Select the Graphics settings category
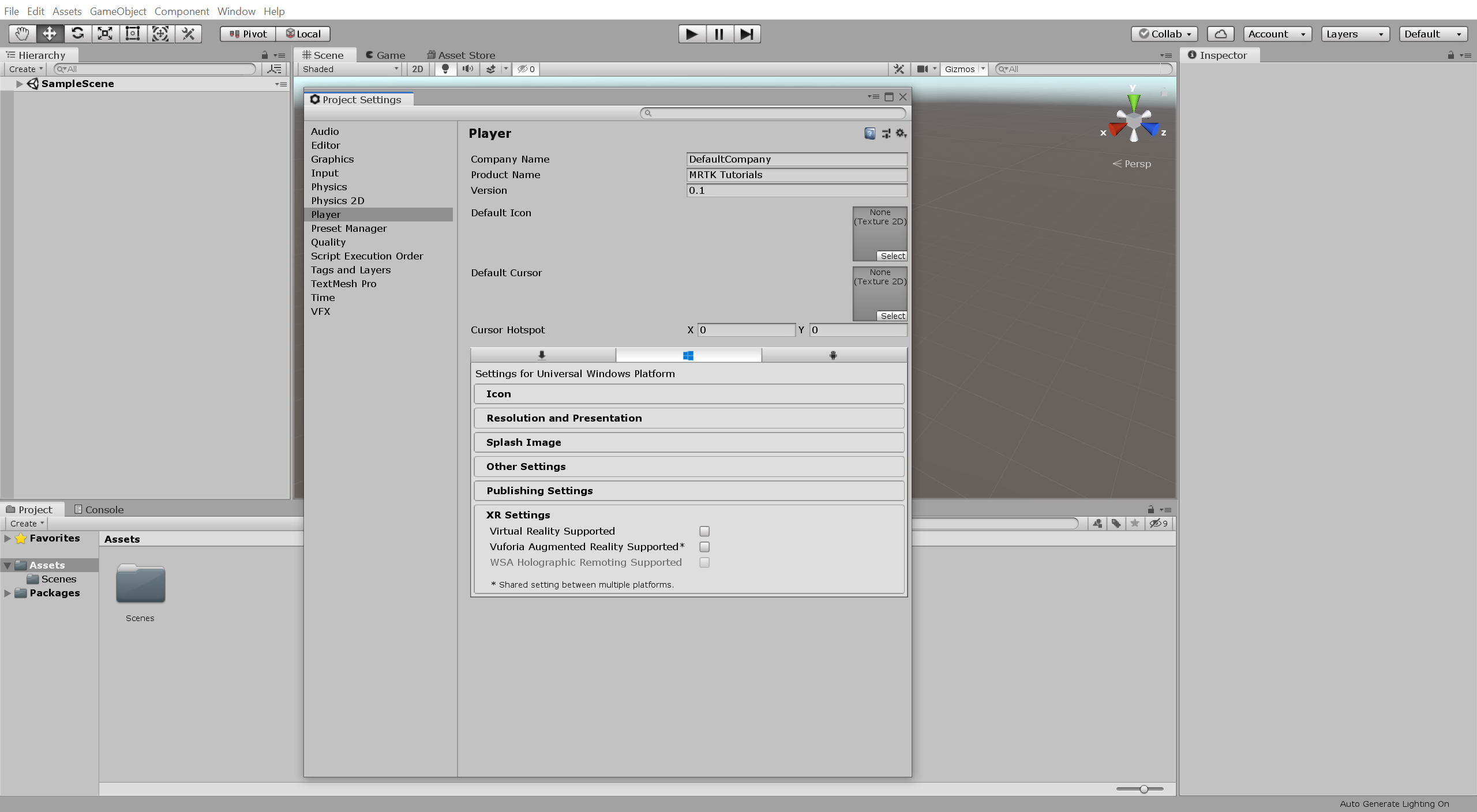Image resolution: width=1477 pixels, height=812 pixels. point(332,158)
